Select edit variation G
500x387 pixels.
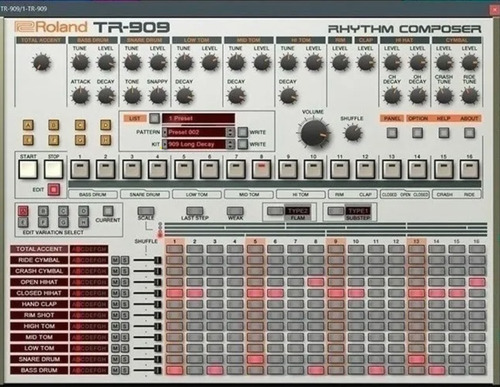coord(63,222)
